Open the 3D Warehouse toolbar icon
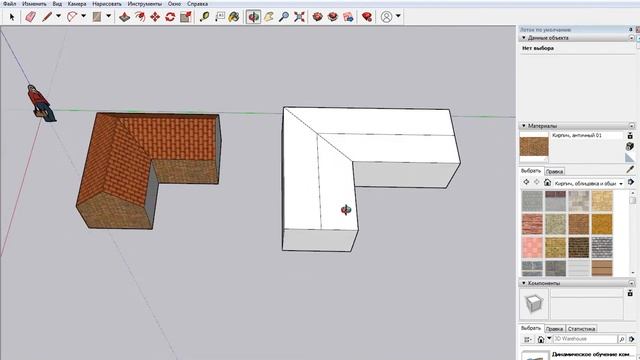The height and width of the screenshot is (360, 640). coord(318,17)
